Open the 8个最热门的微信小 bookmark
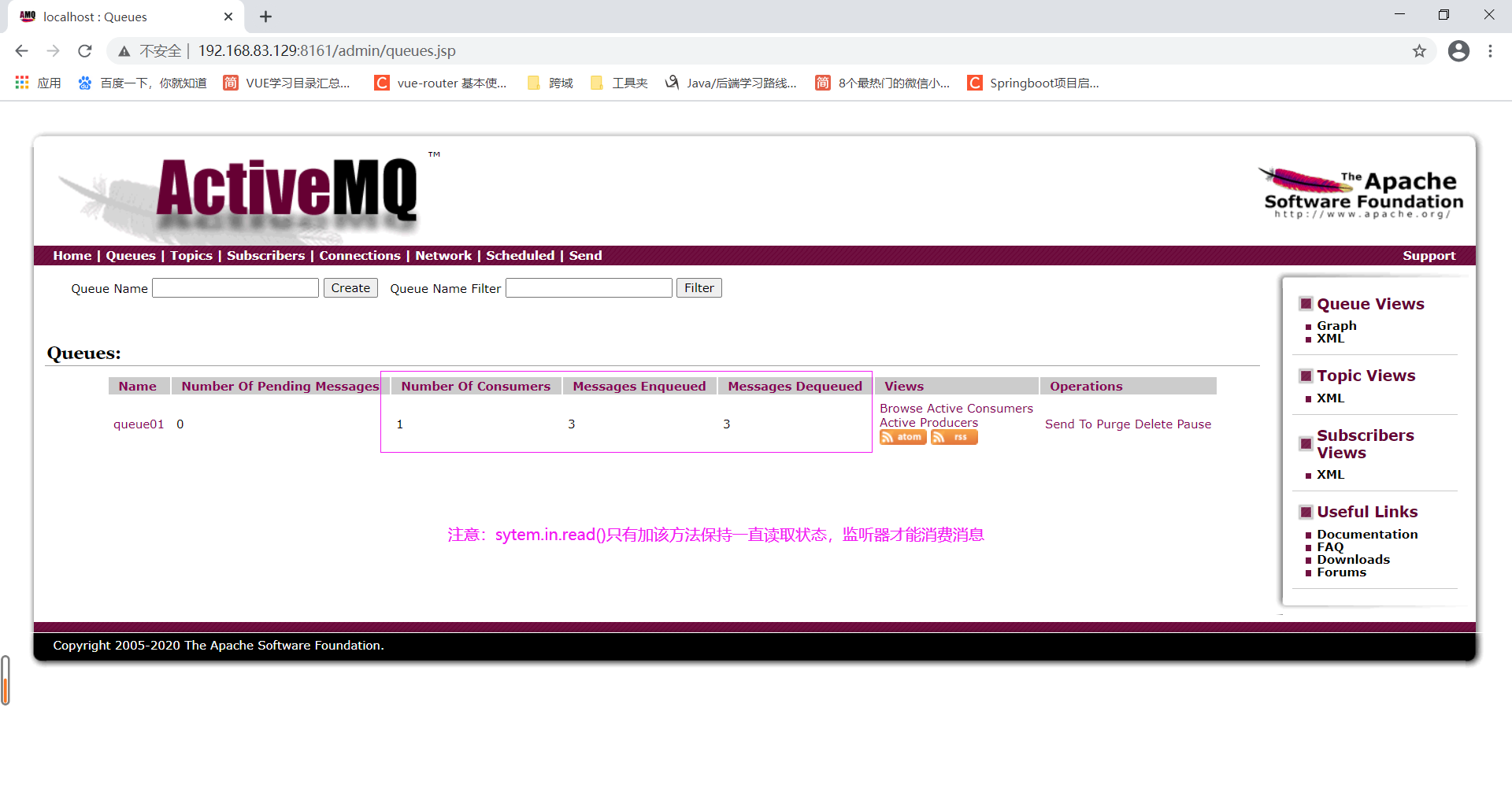The width and height of the screenshot is (1512, 811). (x=883, y=83)
